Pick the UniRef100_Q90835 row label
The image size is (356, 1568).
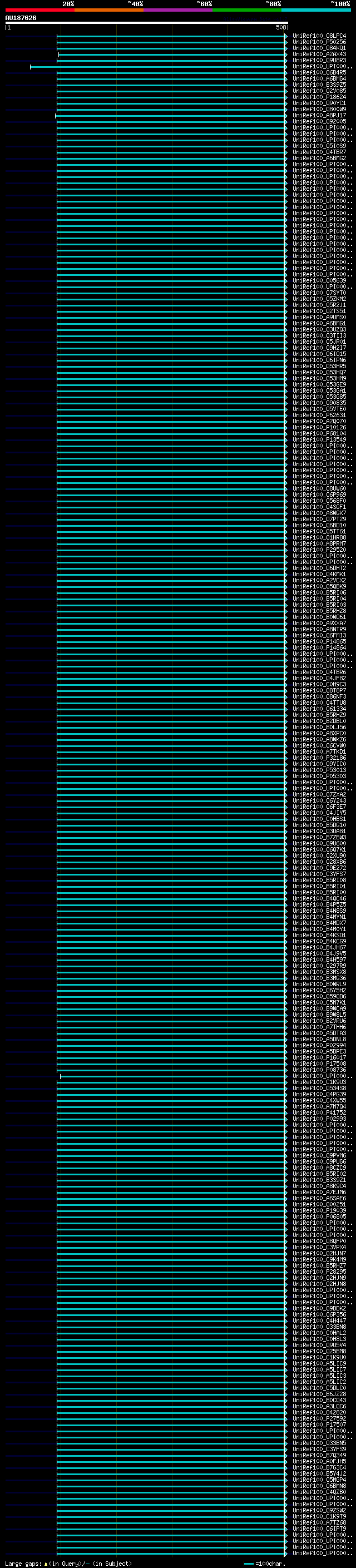pos(319,403)
